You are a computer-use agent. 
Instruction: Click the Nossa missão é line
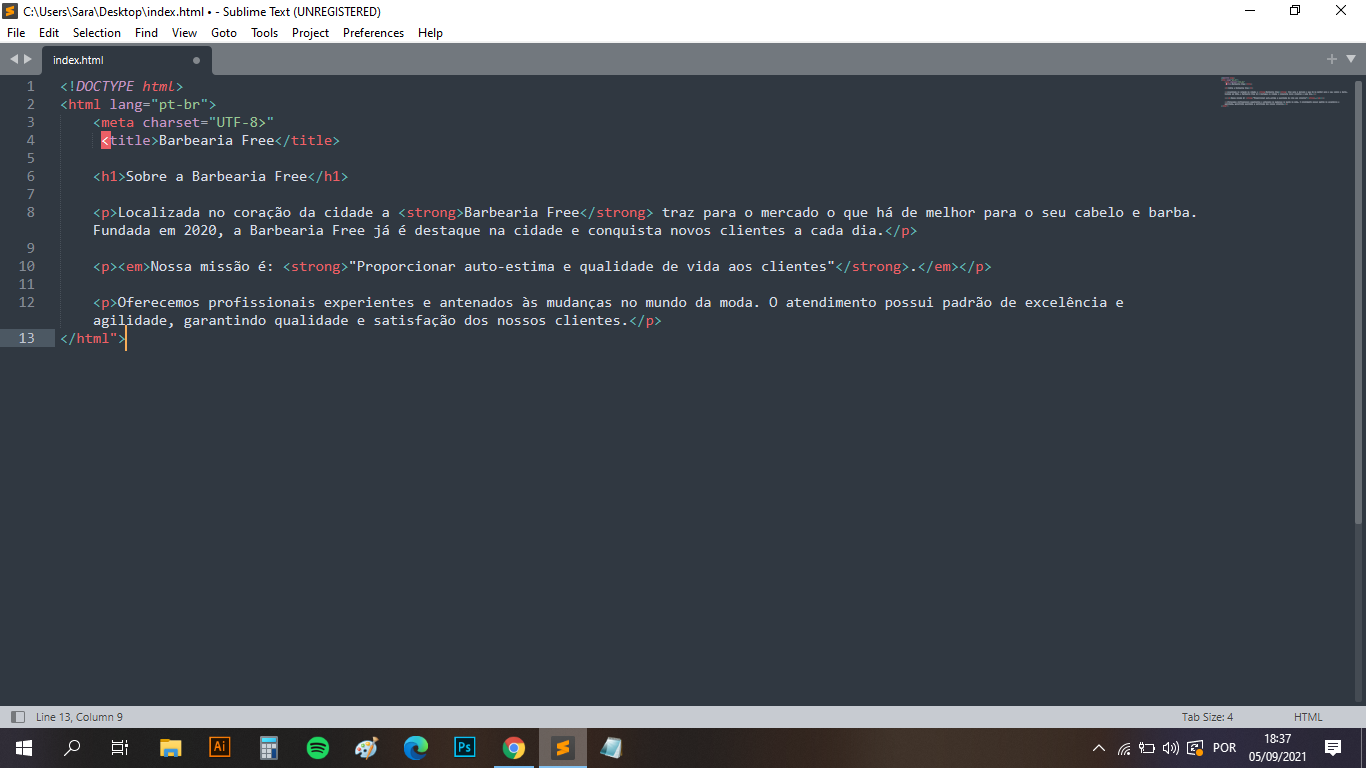pyautogui.click(x=542, y=266)
